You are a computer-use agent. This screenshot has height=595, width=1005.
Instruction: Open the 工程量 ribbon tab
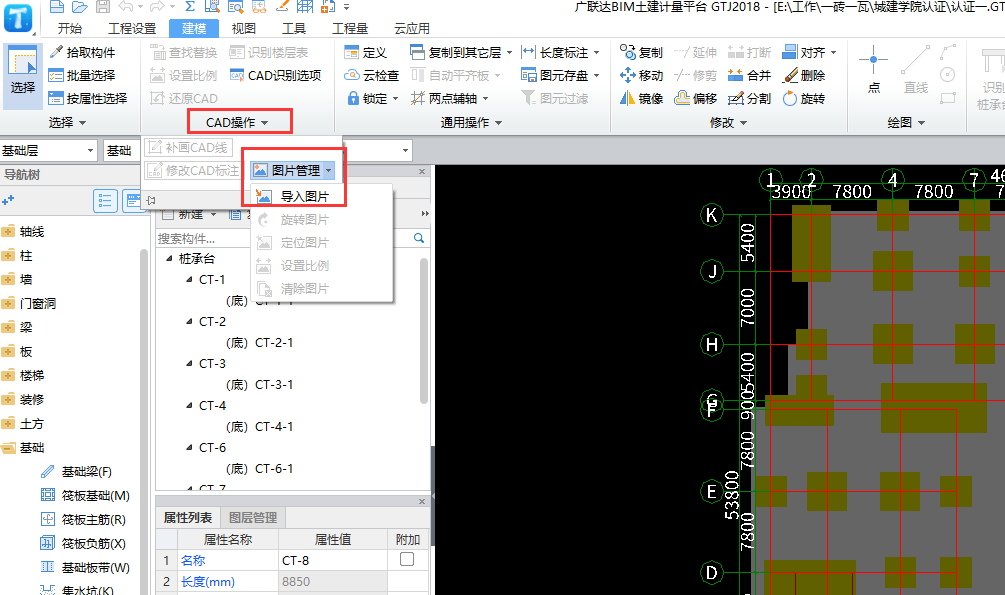[350, 28]
